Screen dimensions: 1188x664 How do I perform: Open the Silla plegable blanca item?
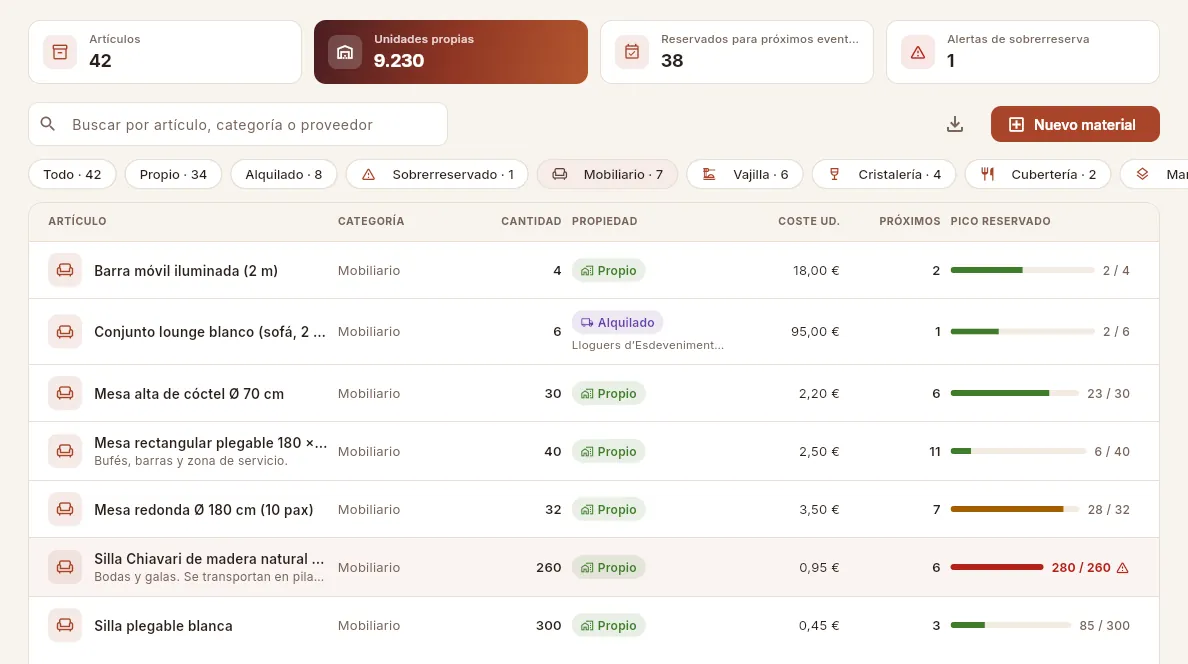[163, 625]
